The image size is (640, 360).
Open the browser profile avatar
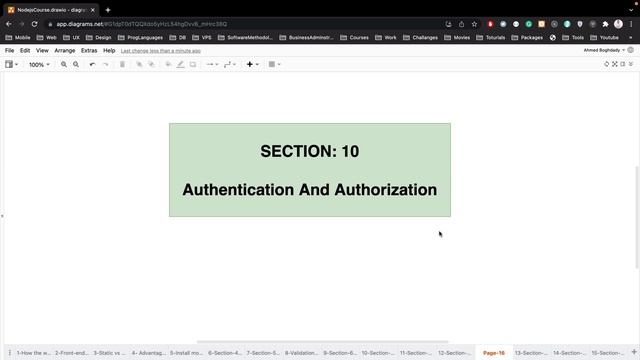[x=618, y=24]
